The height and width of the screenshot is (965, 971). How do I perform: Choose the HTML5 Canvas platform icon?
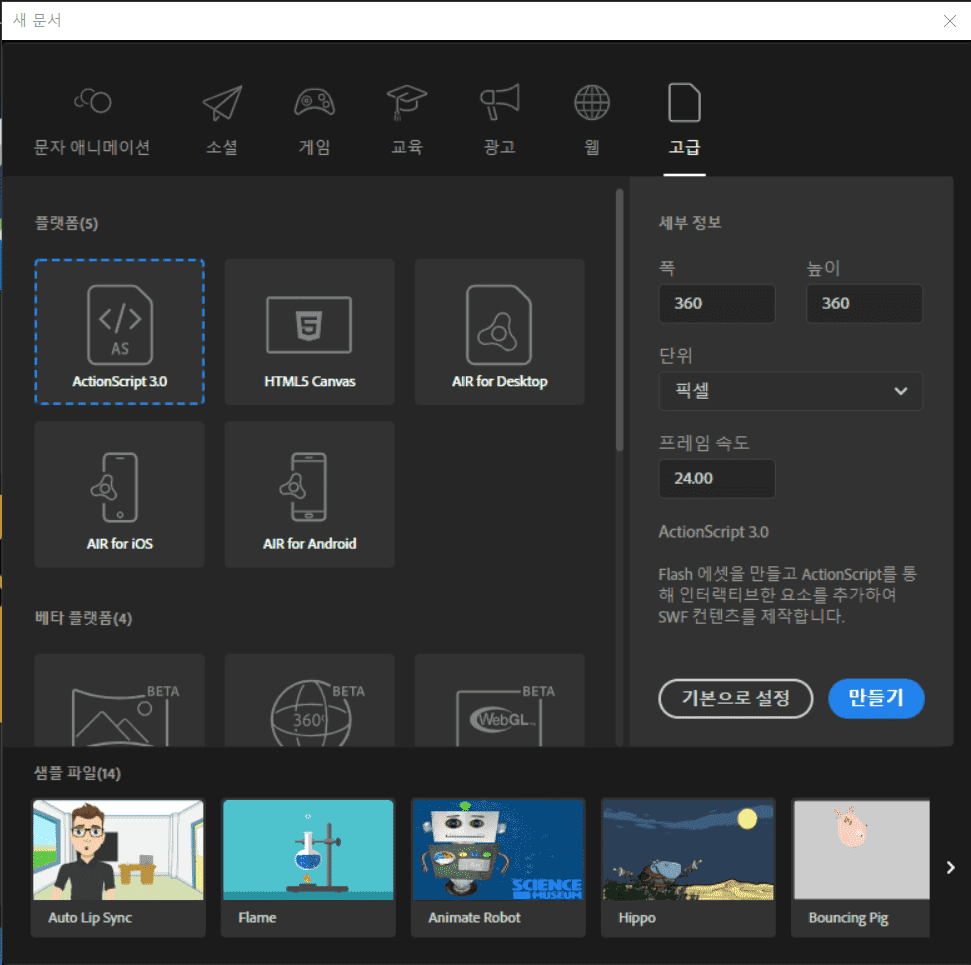(x=310, y=332)
